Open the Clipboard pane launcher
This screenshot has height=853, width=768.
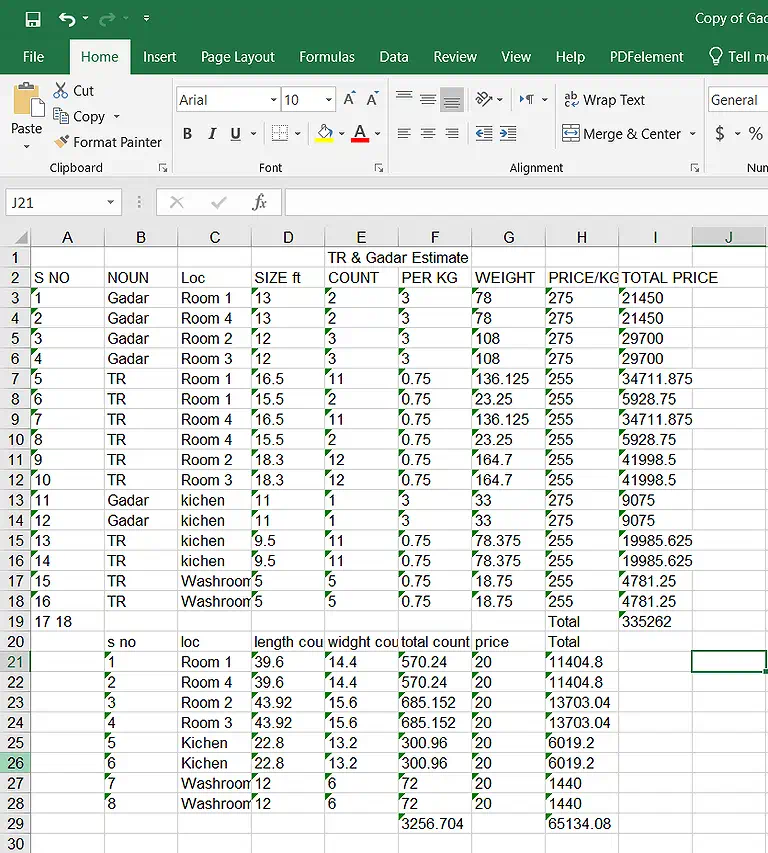click(x=163, y=168)
